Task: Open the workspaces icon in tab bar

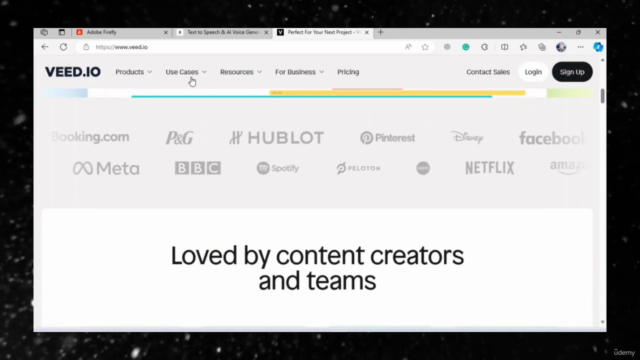Action: (x=44, y=32)
